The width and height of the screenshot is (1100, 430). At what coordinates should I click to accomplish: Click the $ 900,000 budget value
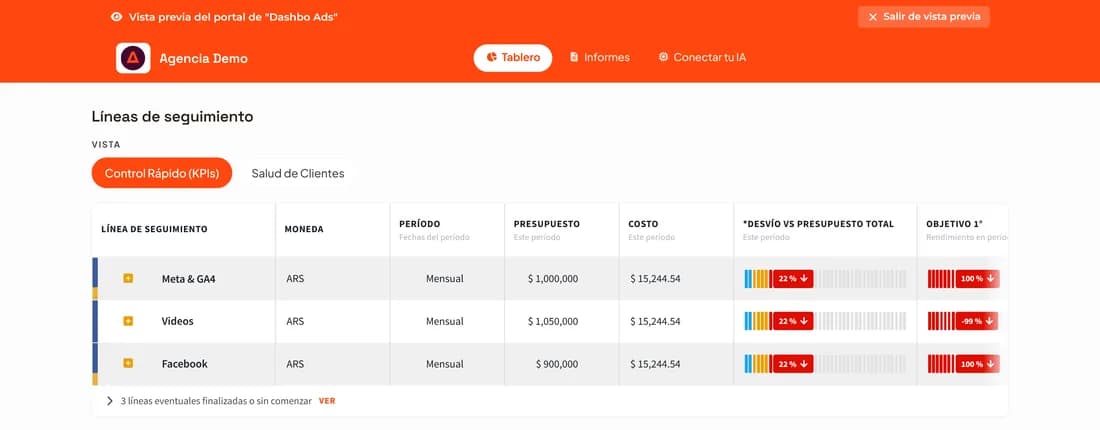coord(557,364)
